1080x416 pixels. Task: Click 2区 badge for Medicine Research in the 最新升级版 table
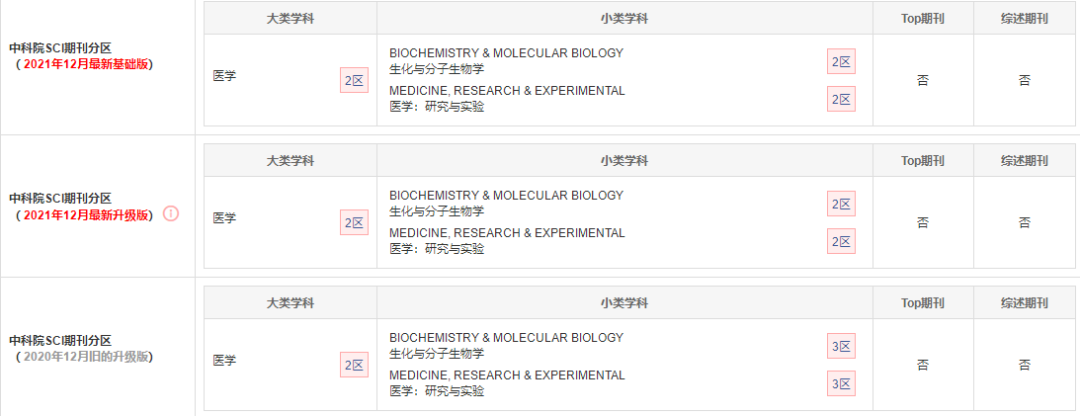[x=841, y=241]
